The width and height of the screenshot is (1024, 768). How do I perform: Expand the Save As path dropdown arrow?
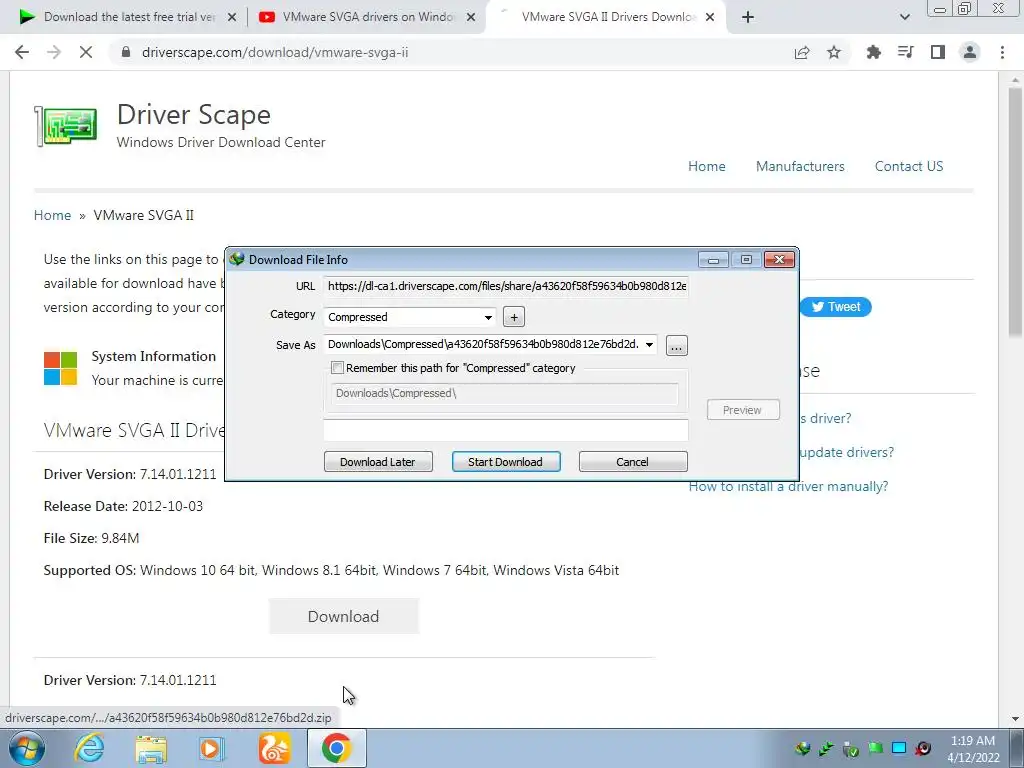pos(649,345)
